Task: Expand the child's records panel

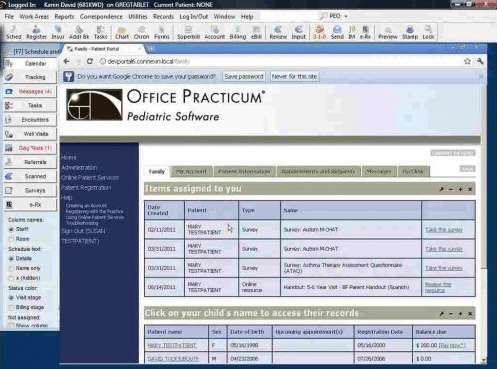Action: (460, 314)
